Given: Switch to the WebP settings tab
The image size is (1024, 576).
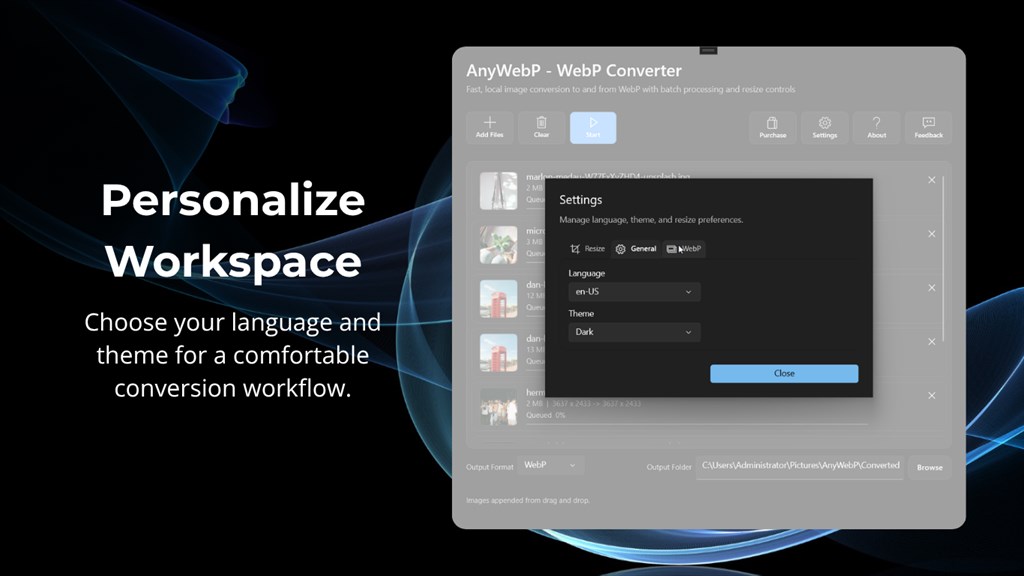Looking at the screenshot, I should coord(684,249).
